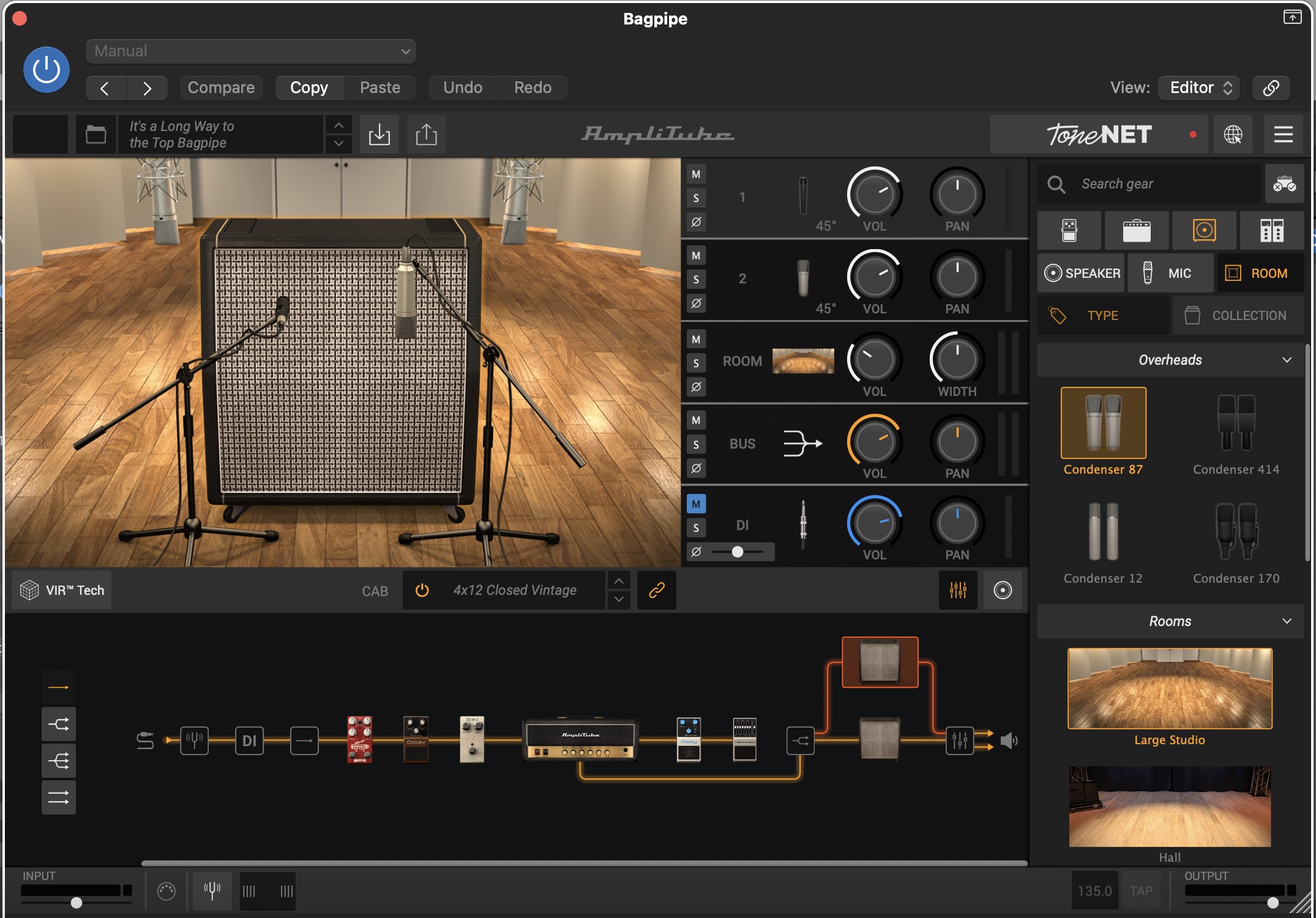This screenshot has width=1316, height=918.
Task: Click the save preset download icon
Action: tap(379, 134)
